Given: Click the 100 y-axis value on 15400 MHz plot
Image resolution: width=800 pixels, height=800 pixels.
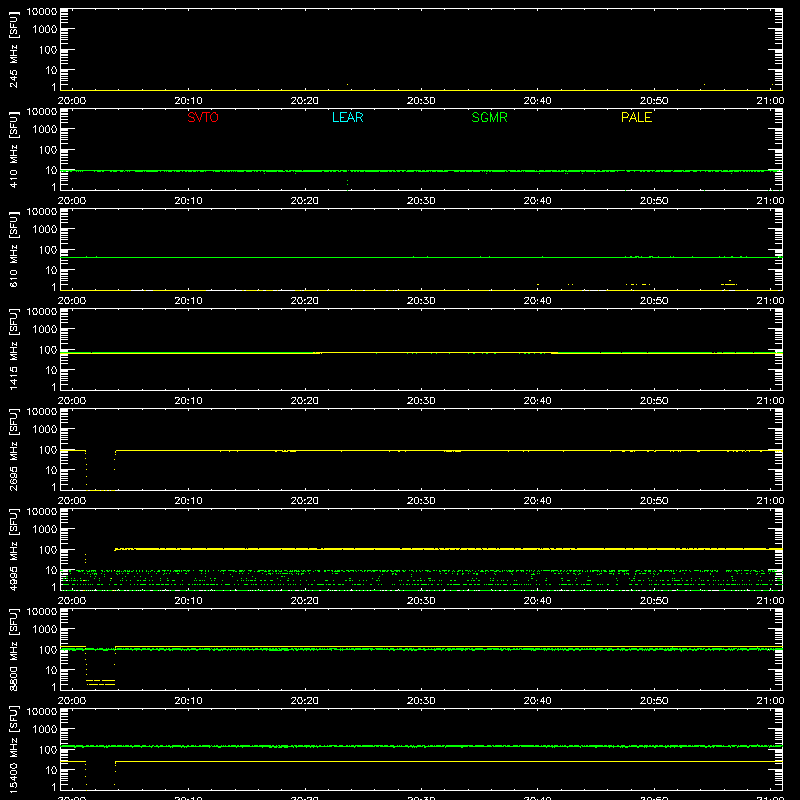Looking at the screenshot, I should tap(48, 750).
